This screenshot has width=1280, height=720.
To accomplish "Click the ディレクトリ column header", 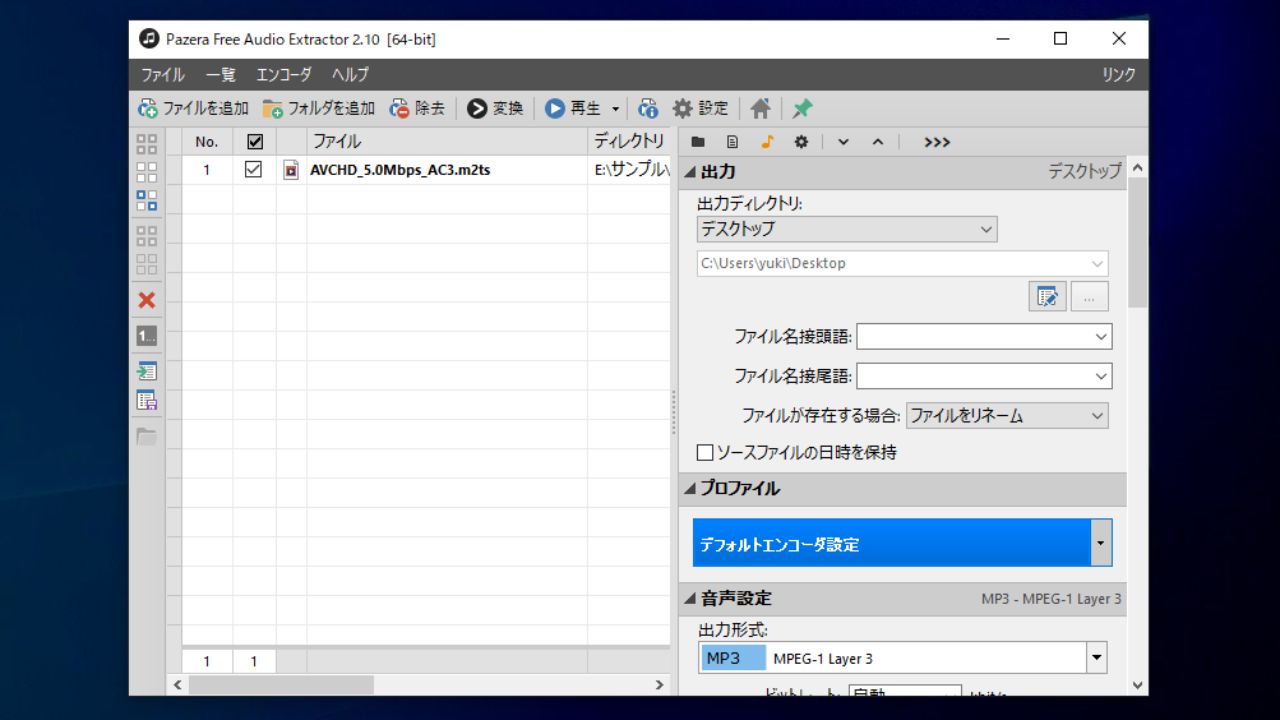I will 629,142.
